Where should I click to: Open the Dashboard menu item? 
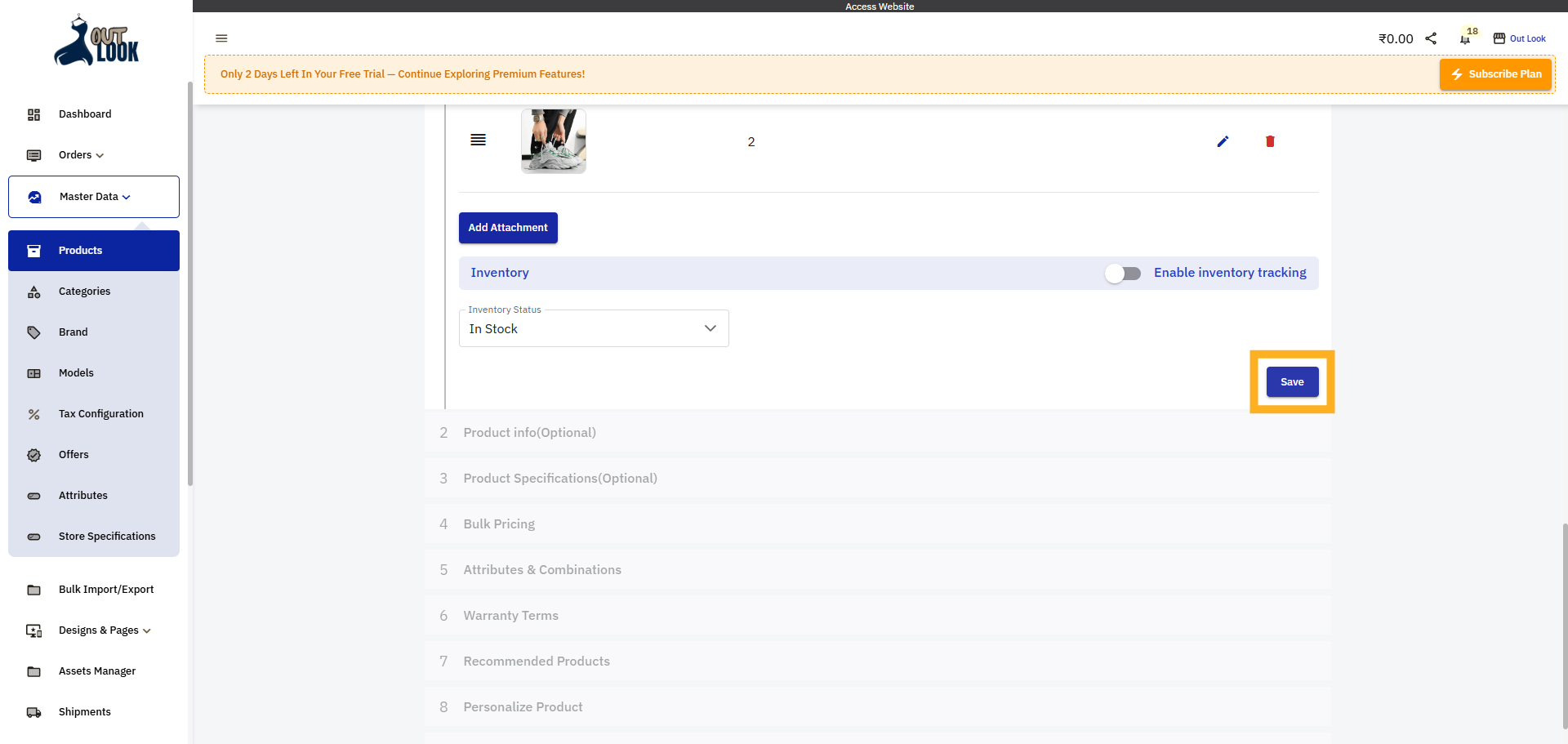85,114
